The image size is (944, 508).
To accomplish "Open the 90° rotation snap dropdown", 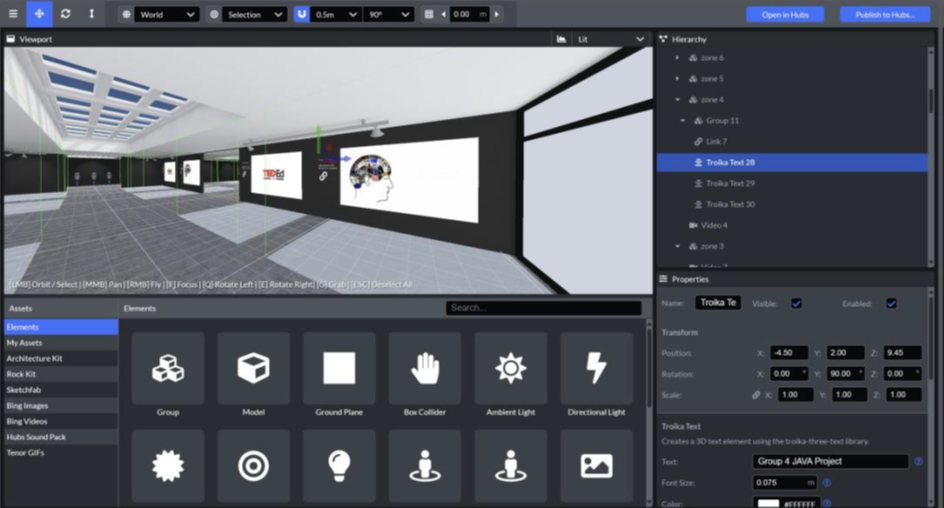I will tap(389, 14).
